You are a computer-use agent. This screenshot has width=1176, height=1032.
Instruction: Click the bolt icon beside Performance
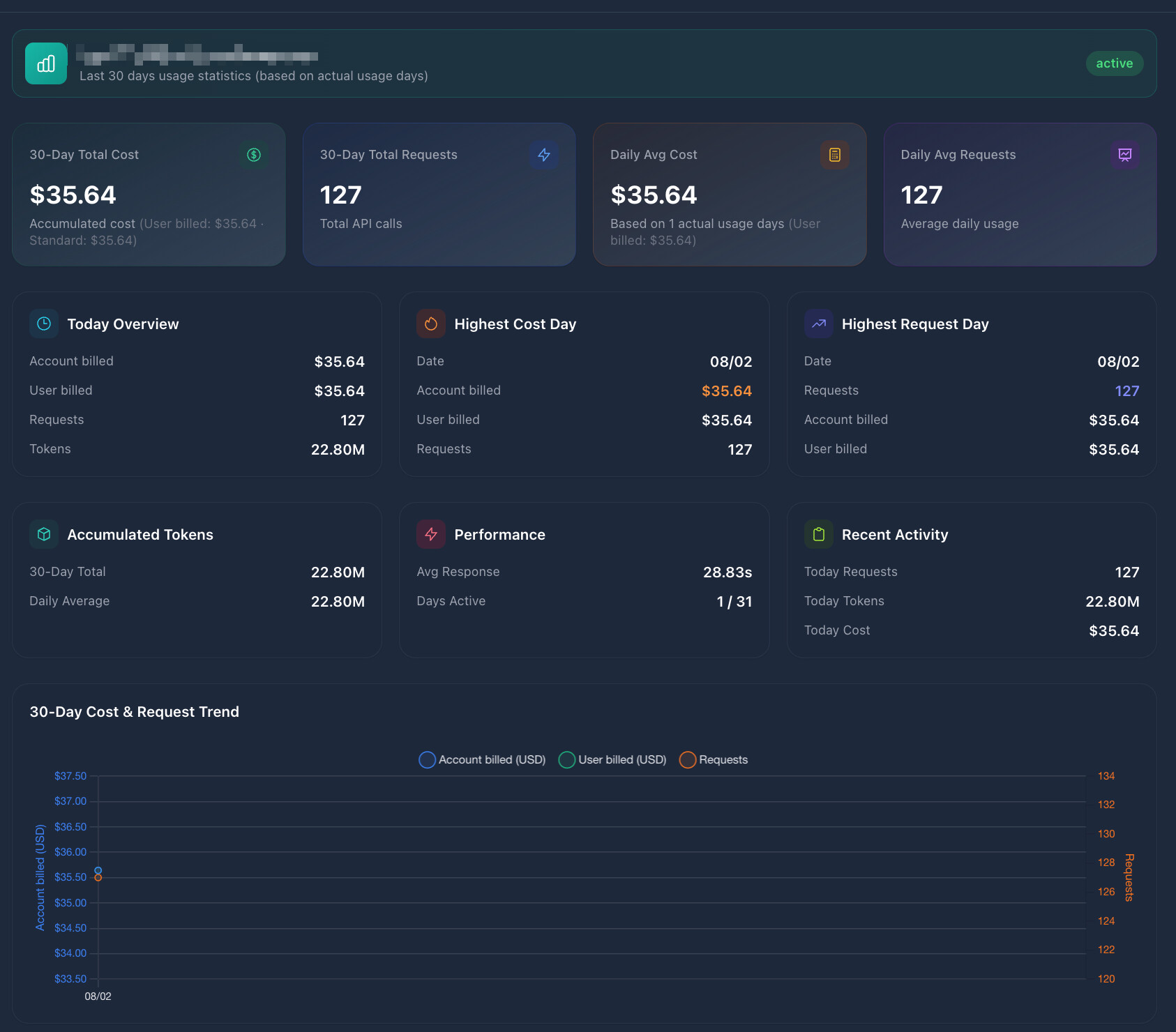431,534
